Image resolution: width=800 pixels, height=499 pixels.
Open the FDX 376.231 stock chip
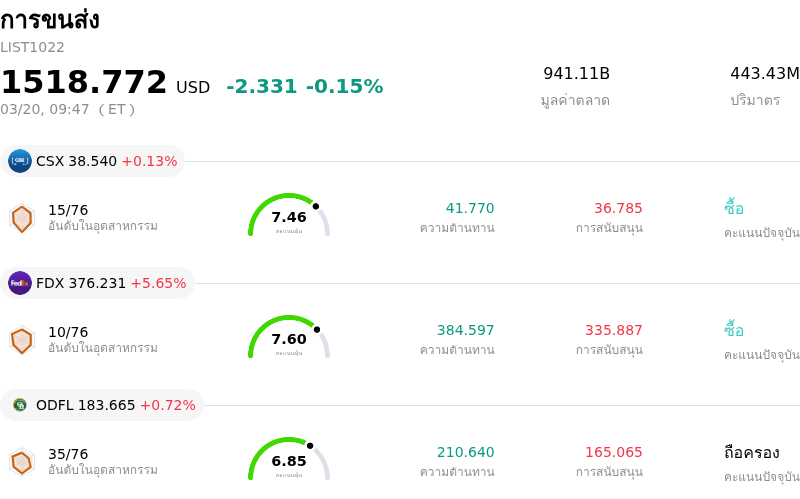[98, 283]
